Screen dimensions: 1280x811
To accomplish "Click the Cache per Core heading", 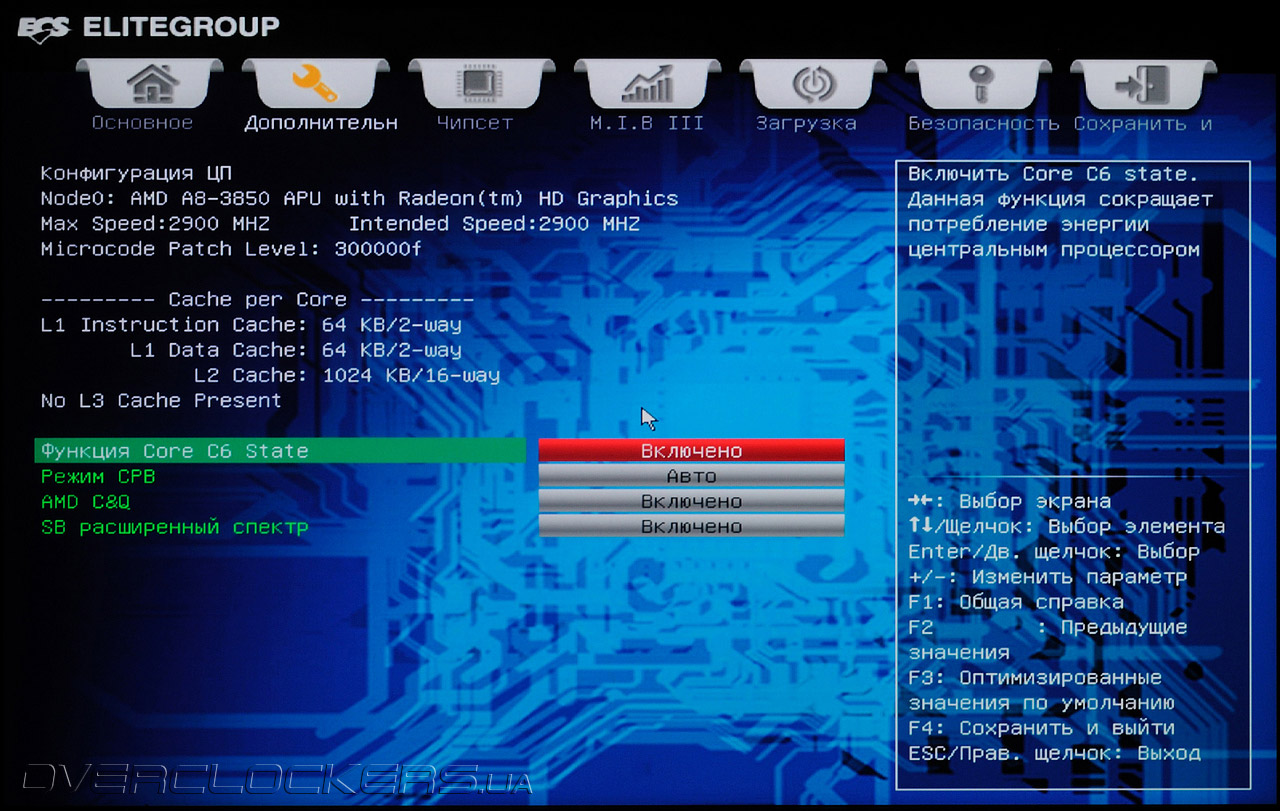I will (257, 299).
